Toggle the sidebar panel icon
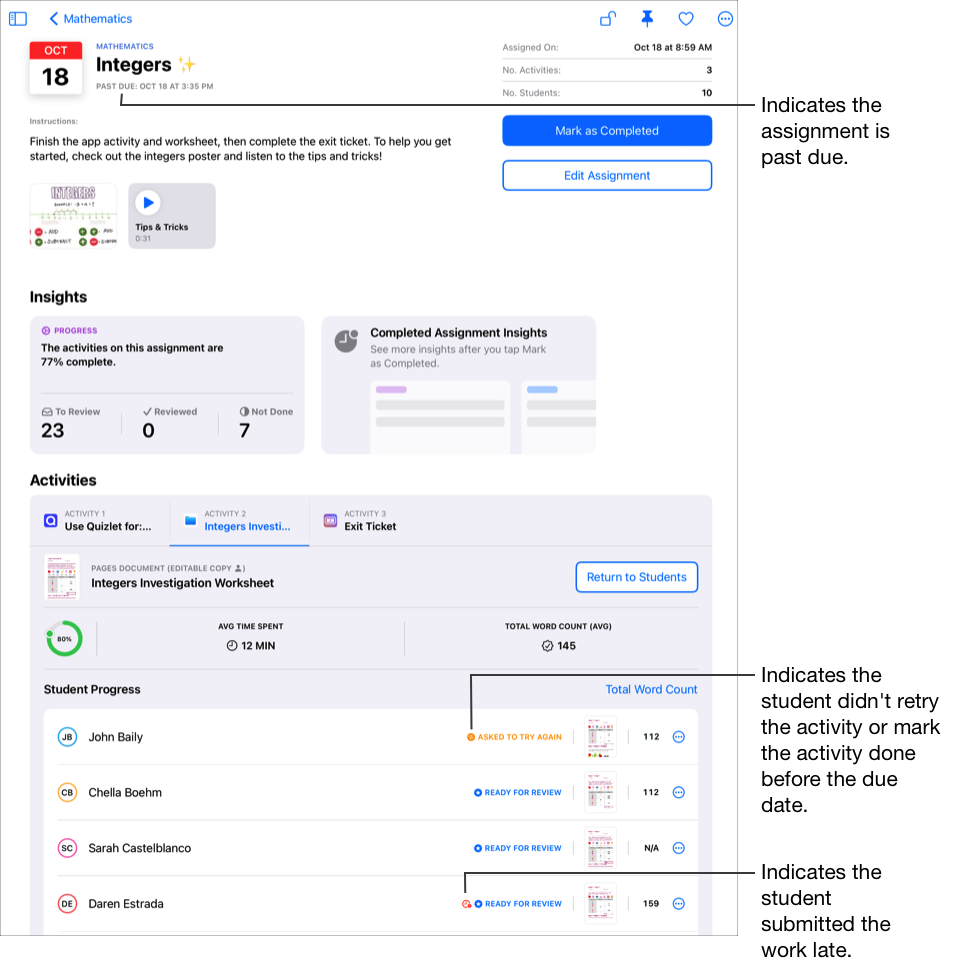 (18, 19)
